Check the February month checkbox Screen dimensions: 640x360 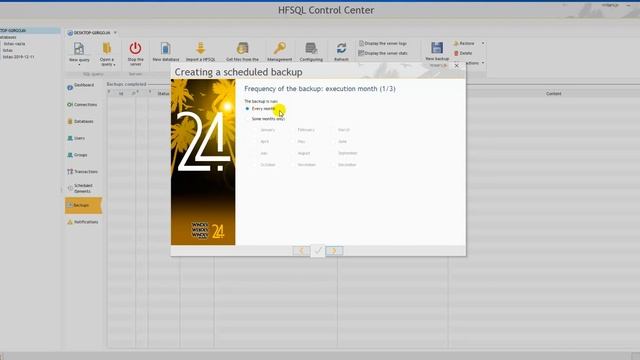[x=293, y=130]
